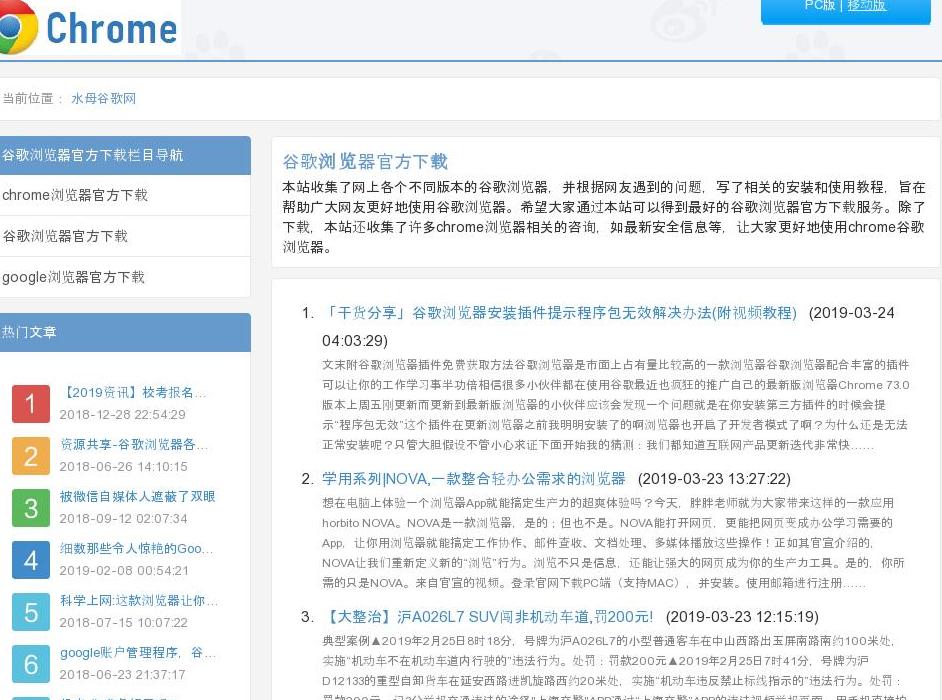Click the green number 3 rank badge
This screenshot has width=942, height=700.
click(31, 508)
